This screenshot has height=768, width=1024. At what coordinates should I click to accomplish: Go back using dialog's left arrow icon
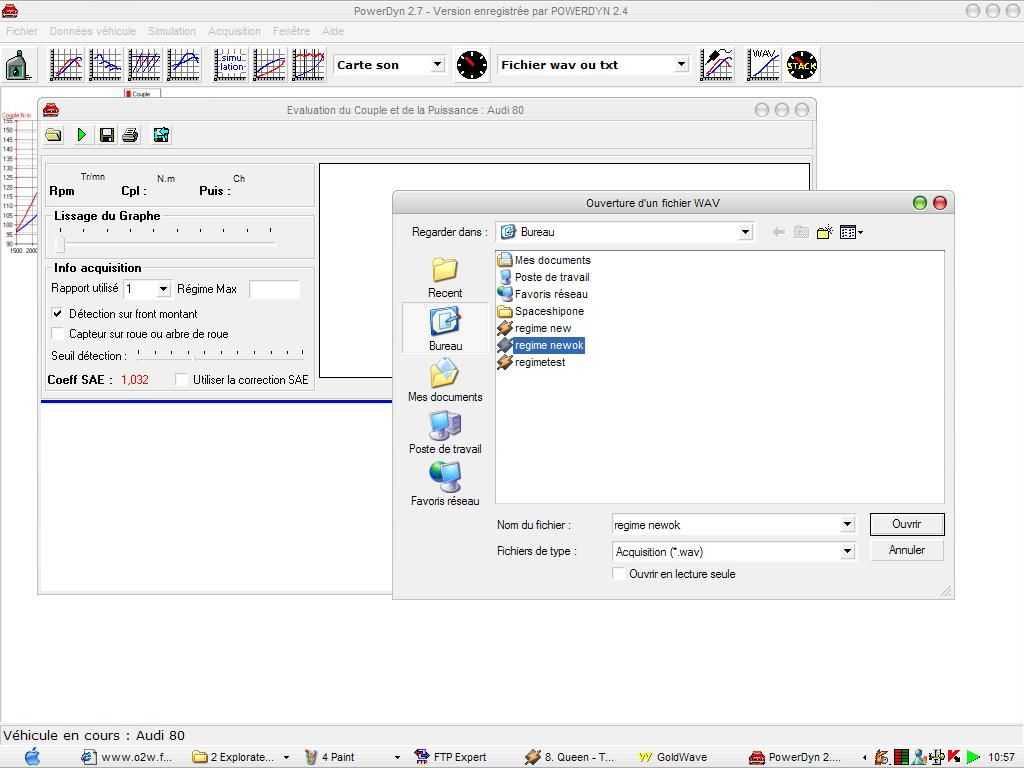(x=778, y=232)
